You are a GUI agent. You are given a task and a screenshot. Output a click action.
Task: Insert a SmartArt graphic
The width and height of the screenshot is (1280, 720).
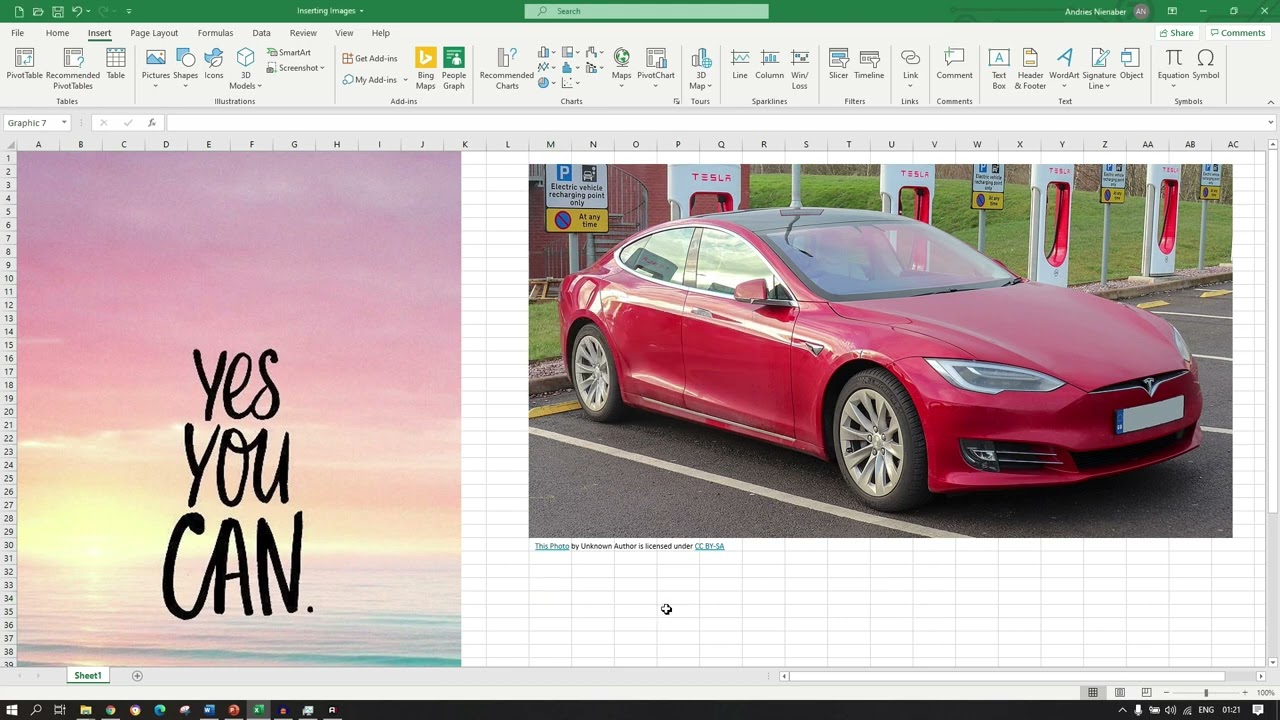click(291, 52)
